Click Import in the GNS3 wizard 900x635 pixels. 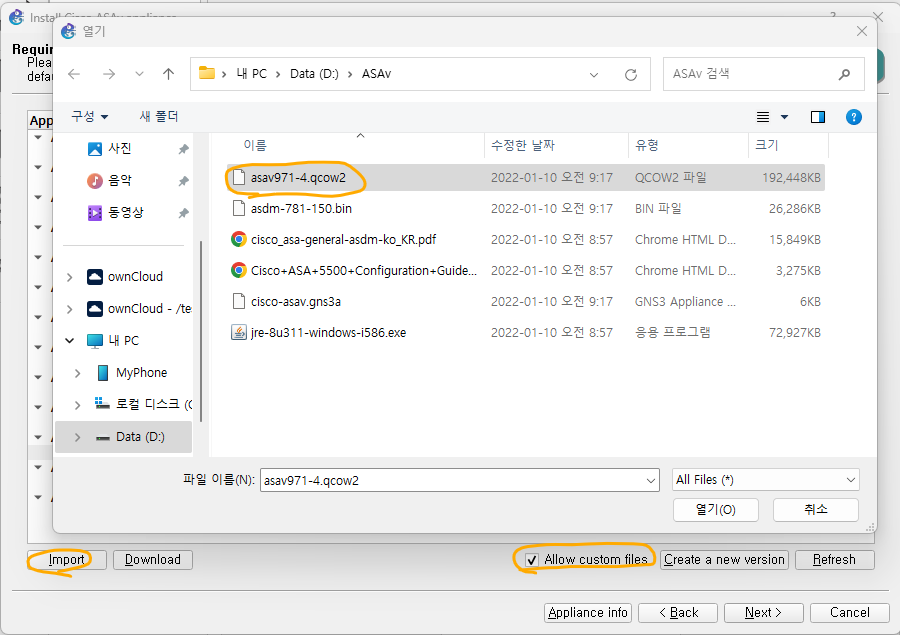tap(67, 560)
